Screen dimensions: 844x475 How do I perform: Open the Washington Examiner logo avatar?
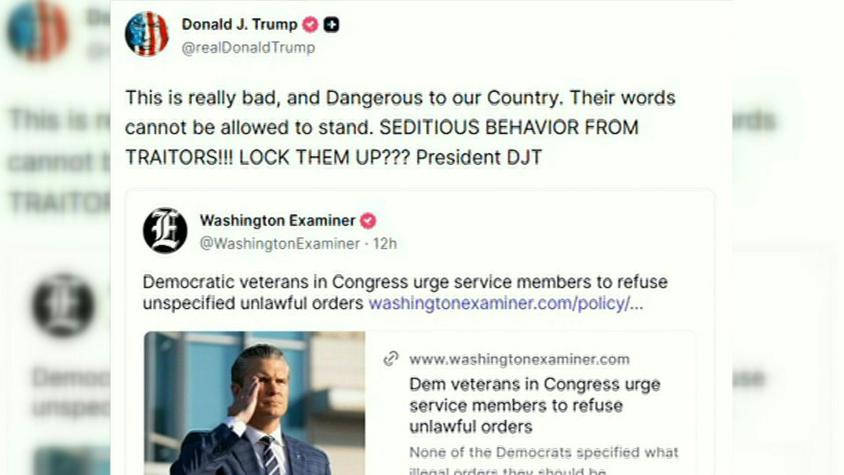coord(165,230)
